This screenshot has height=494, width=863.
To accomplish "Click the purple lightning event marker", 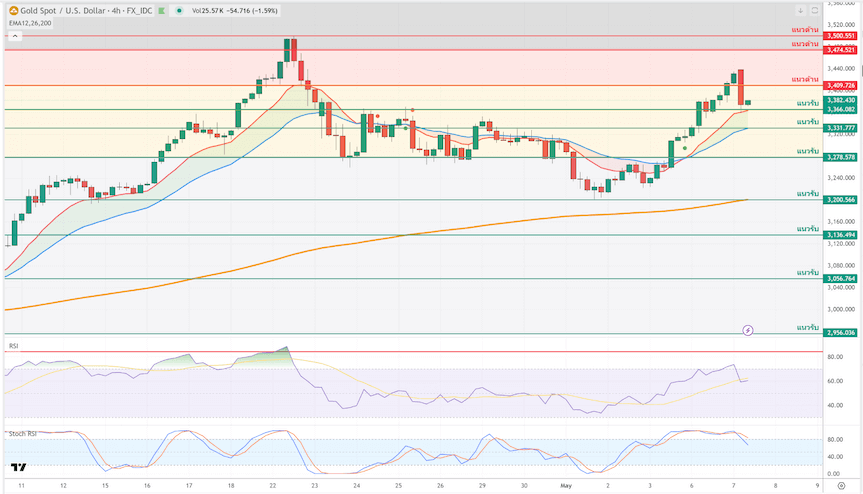I will [x=747, y=330].
